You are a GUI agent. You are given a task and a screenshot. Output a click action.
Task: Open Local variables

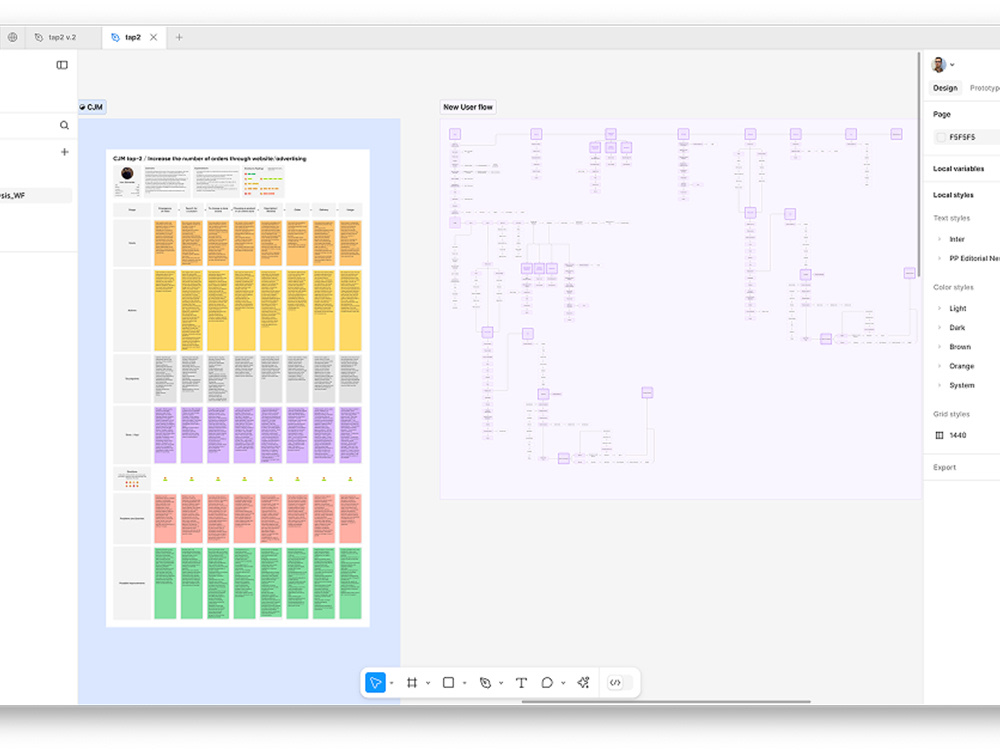959,169
